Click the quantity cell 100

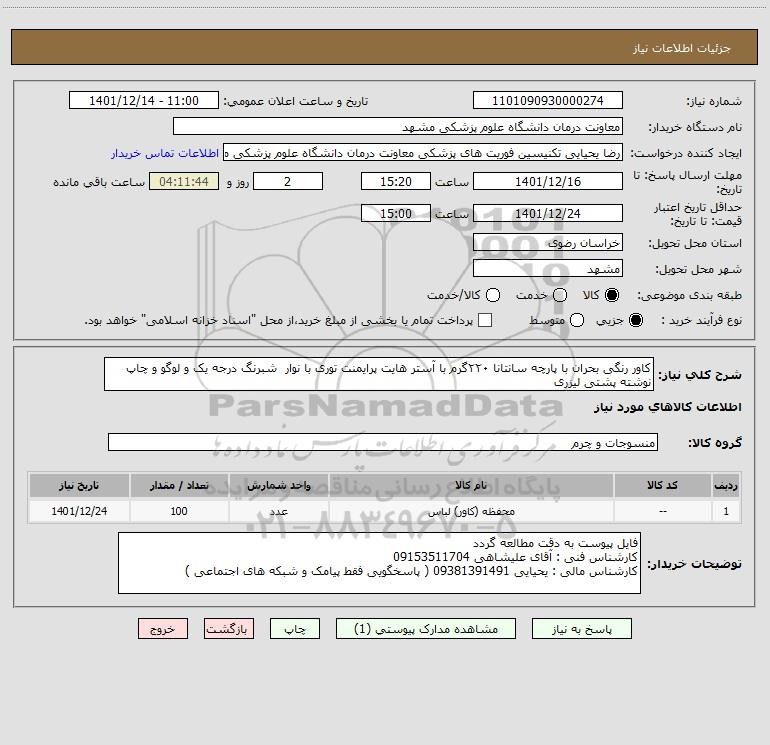179,511
